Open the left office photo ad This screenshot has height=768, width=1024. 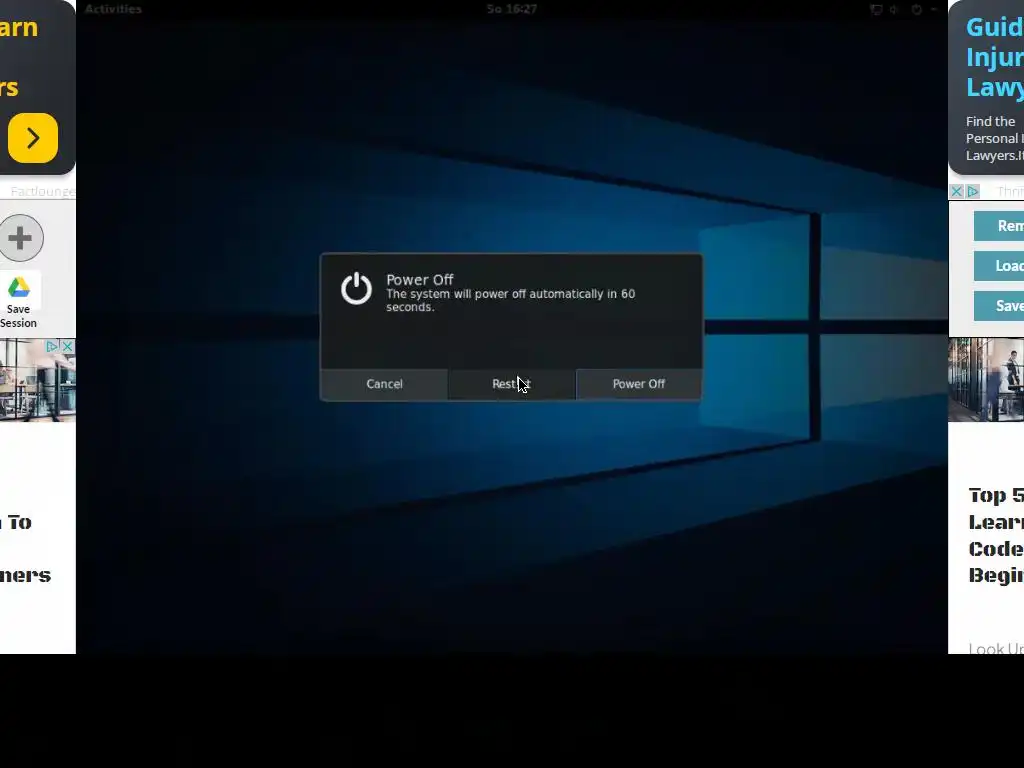(37, 380)
